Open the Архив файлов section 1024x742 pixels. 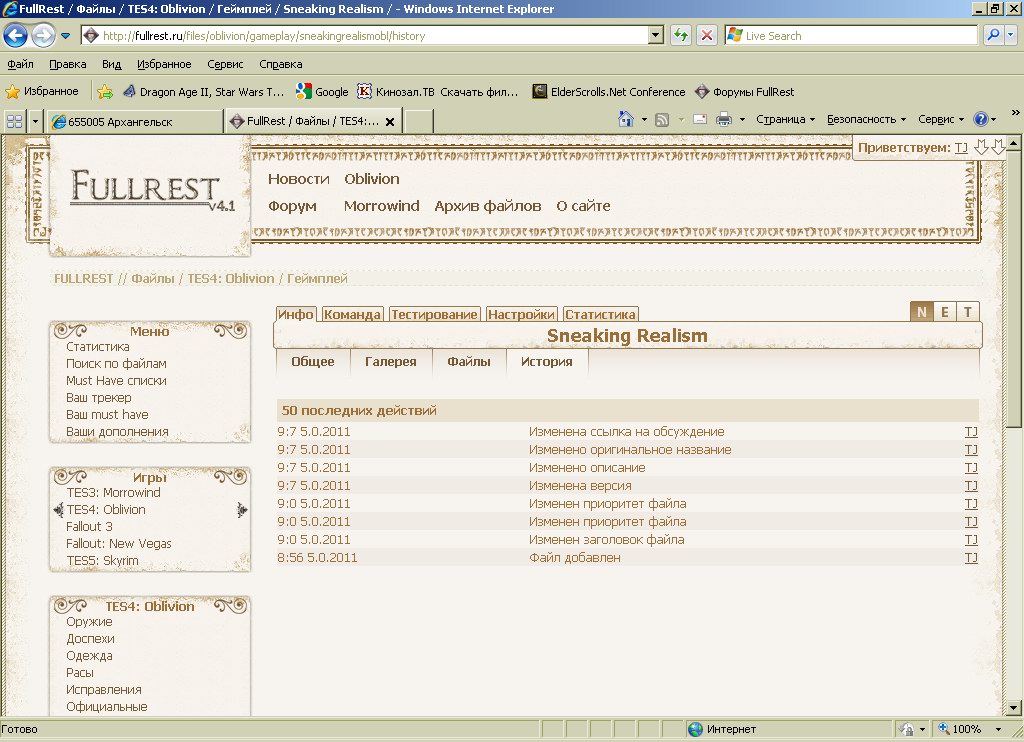tap(488, 206)
